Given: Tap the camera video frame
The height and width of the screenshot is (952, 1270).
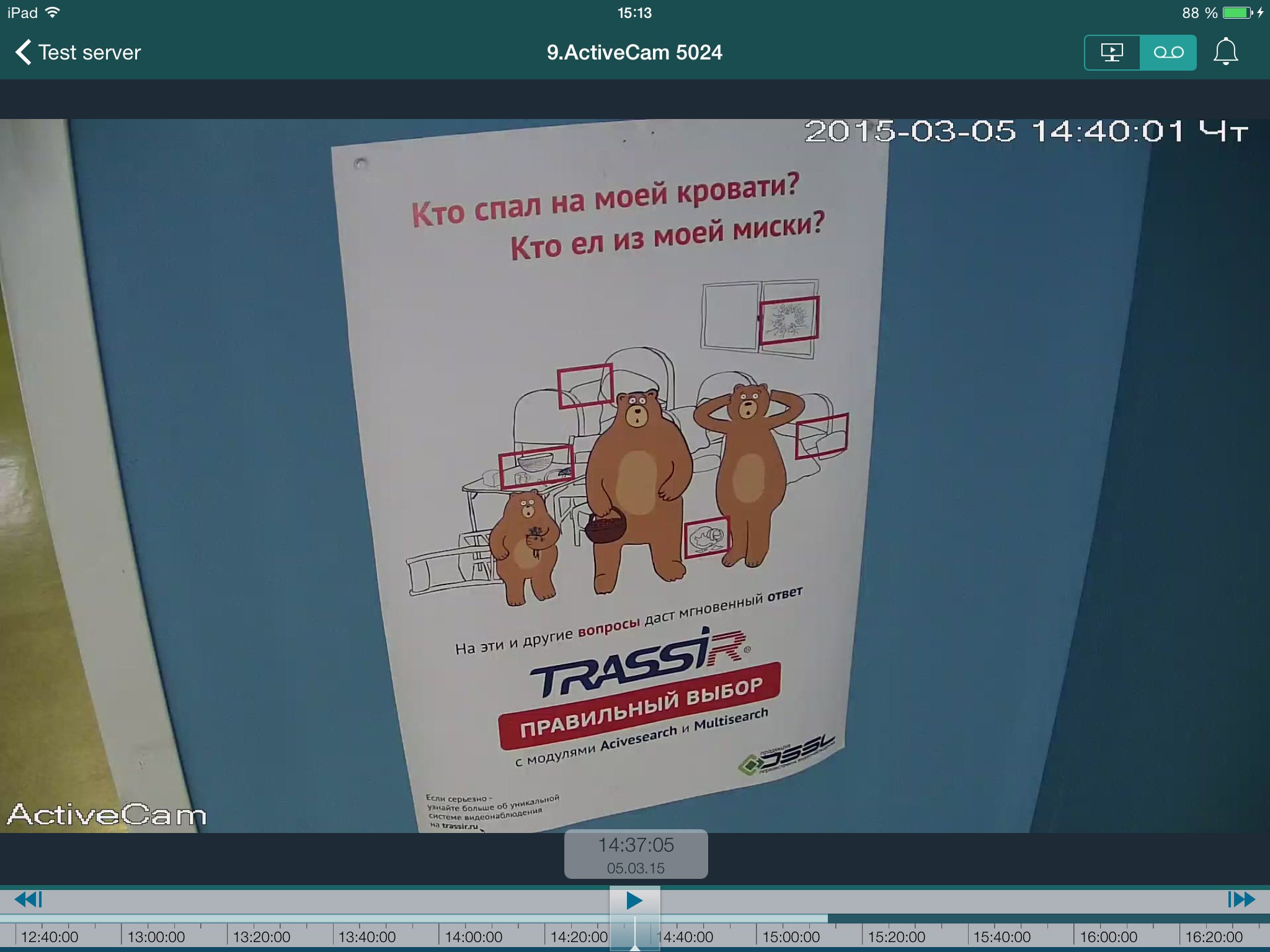Looking at the screenshot, I should pyautogui.click(x=635, y=475).
